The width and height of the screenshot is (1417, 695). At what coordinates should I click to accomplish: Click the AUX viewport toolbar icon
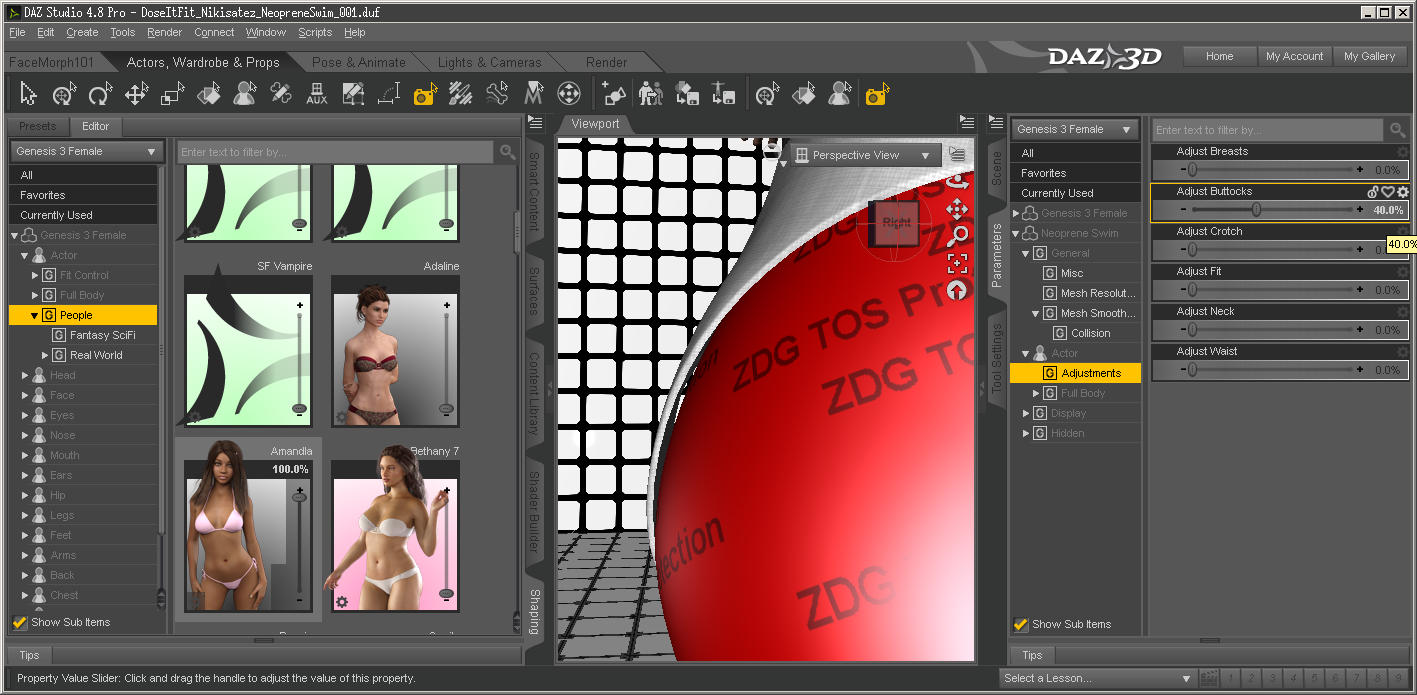coord(316,95)
